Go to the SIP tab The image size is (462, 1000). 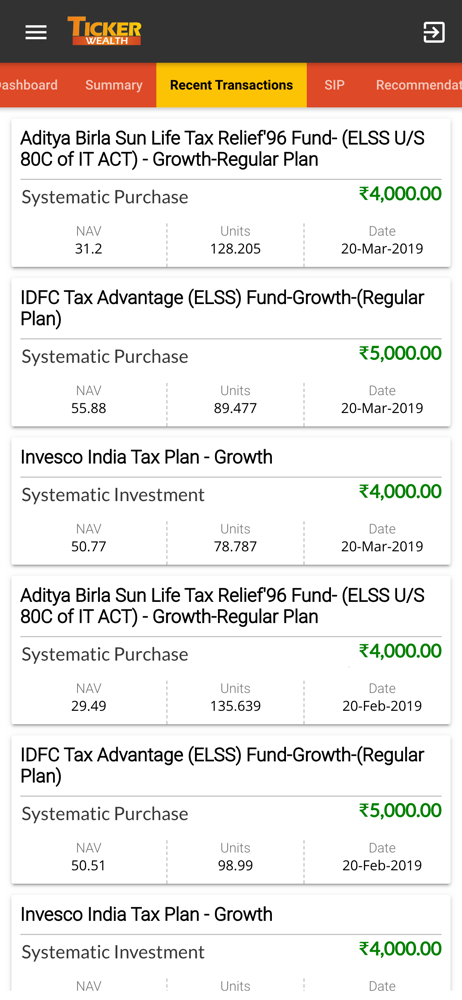click(334, 85)
